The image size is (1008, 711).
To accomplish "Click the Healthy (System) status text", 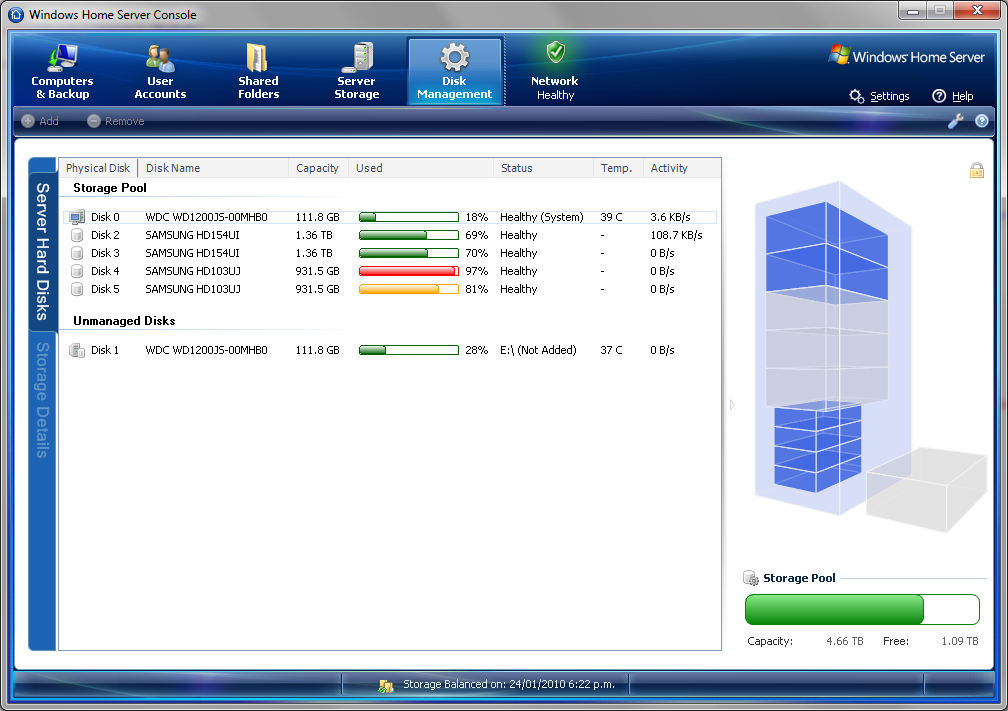I will [x=542, y=217].
